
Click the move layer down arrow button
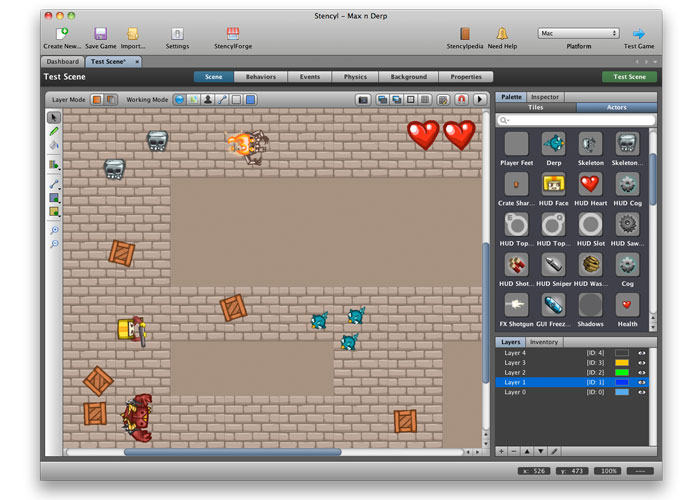point(541,451)
